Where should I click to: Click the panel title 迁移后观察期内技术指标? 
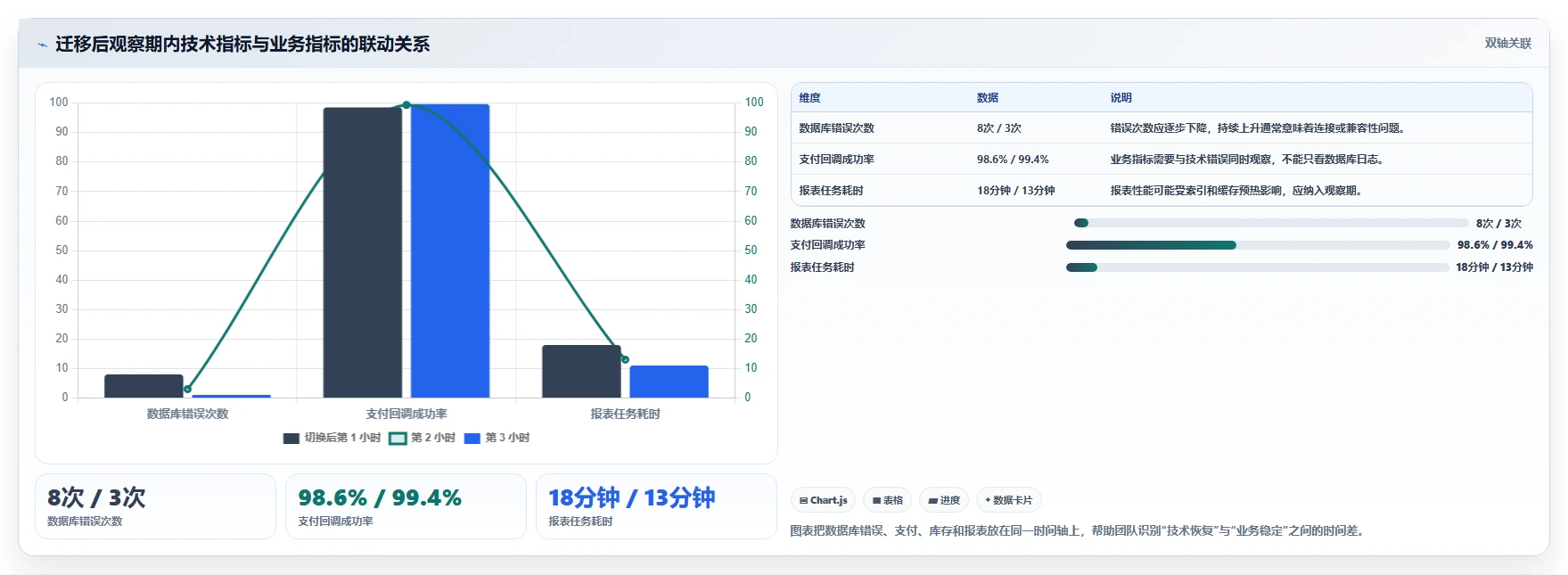[242, 45]
